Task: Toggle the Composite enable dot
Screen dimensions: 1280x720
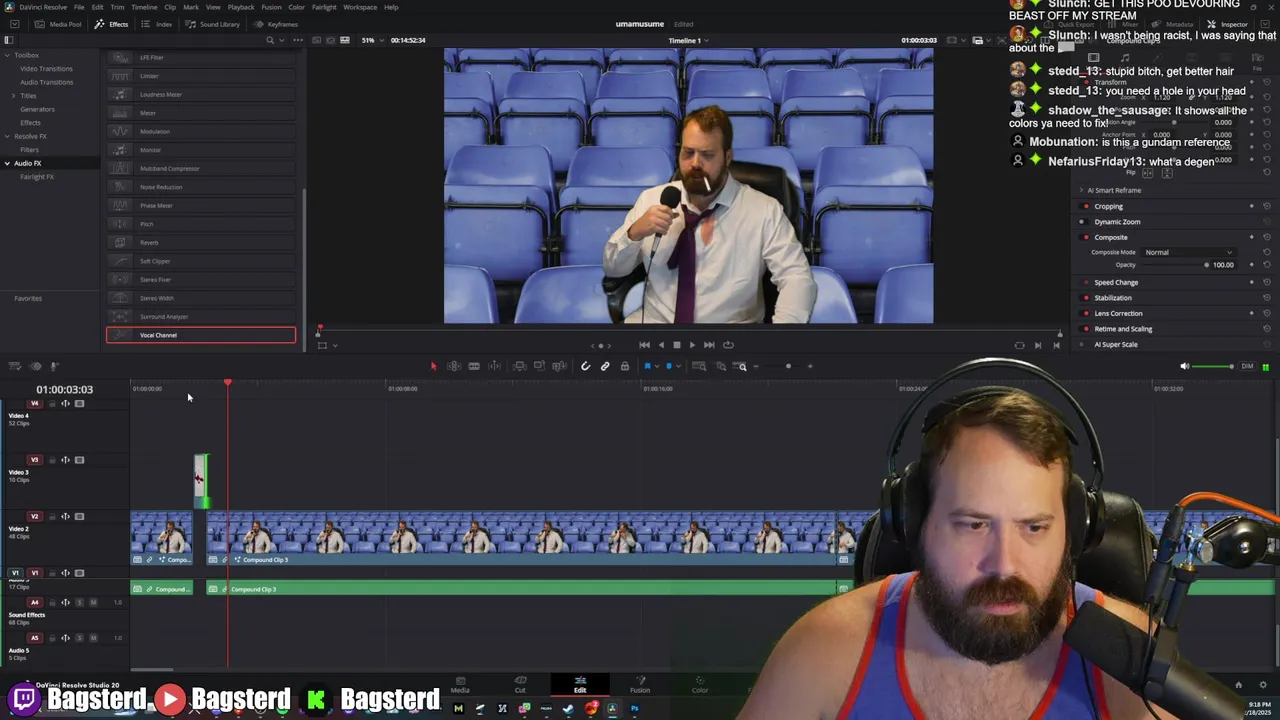Action: point(1085,237)
